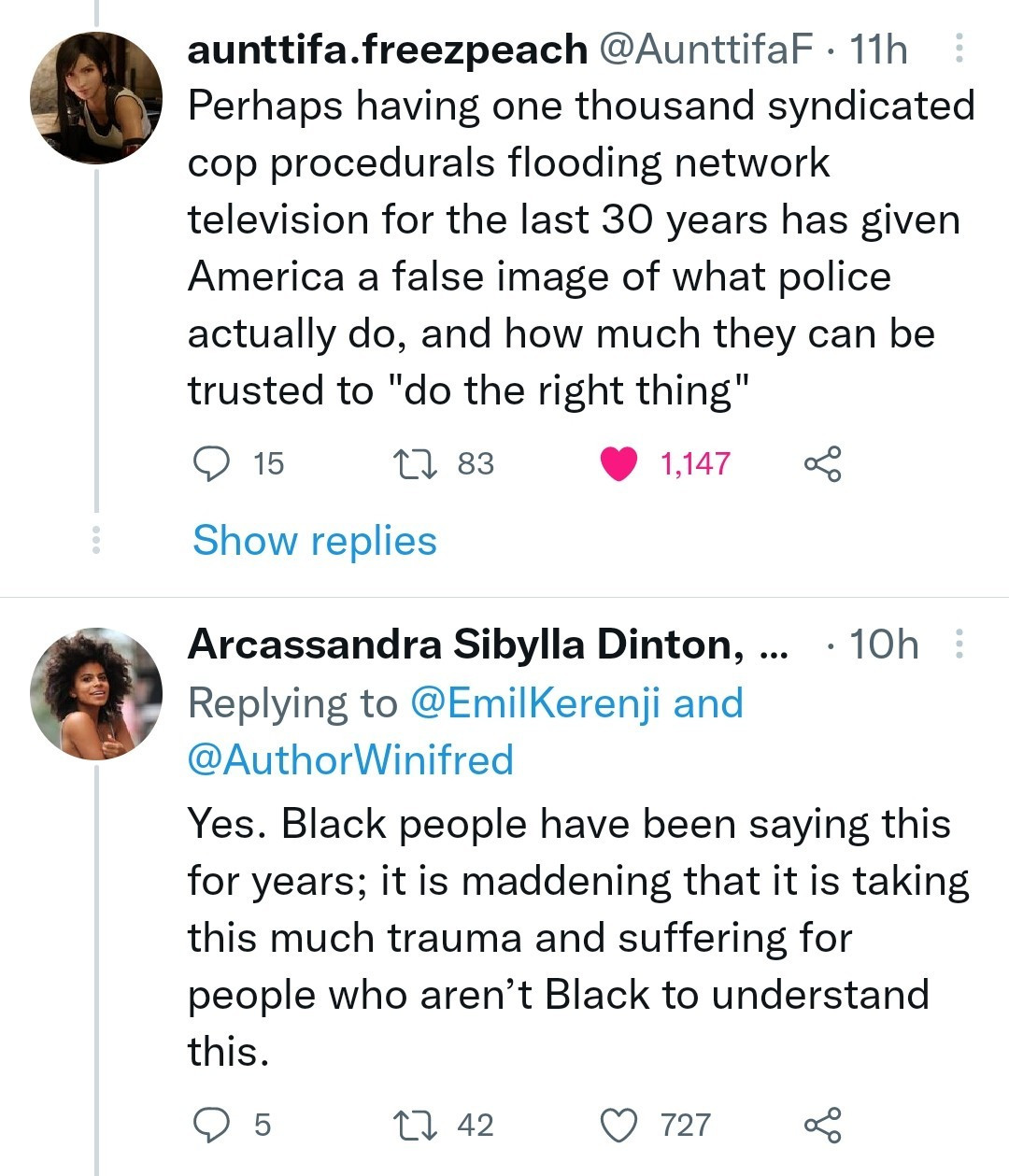
Task: Like the tweet with 727 likes
Action: tap(618, 1124)
